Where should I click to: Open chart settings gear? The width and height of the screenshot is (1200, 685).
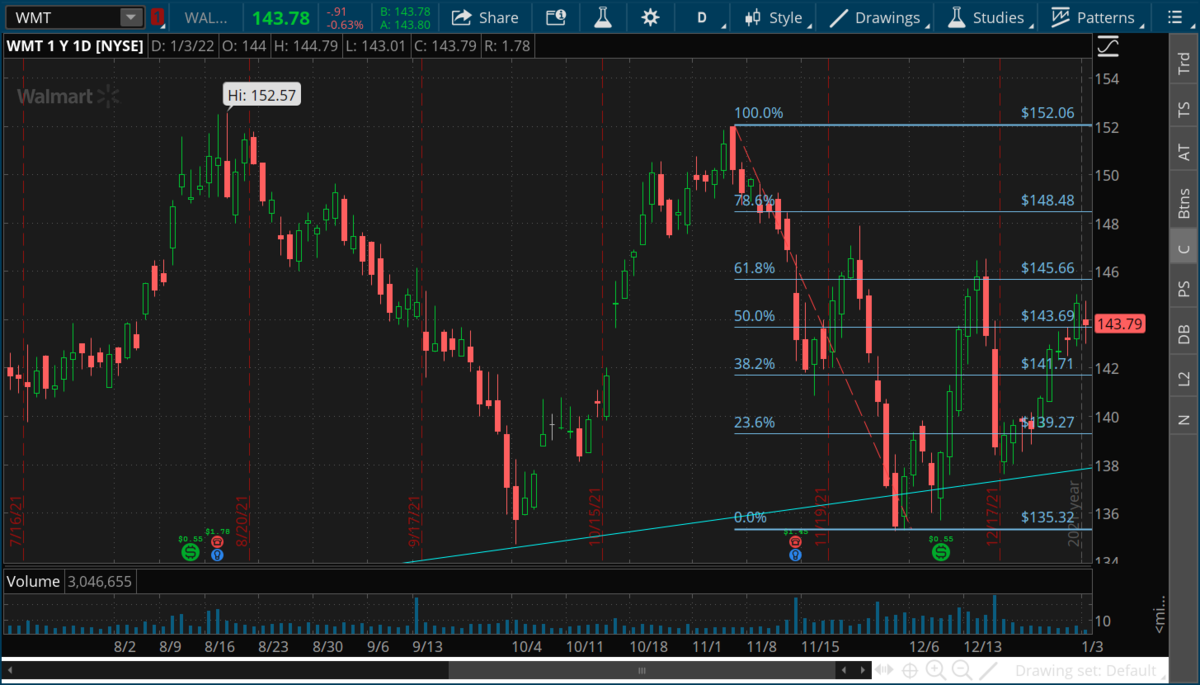(650, 17)
